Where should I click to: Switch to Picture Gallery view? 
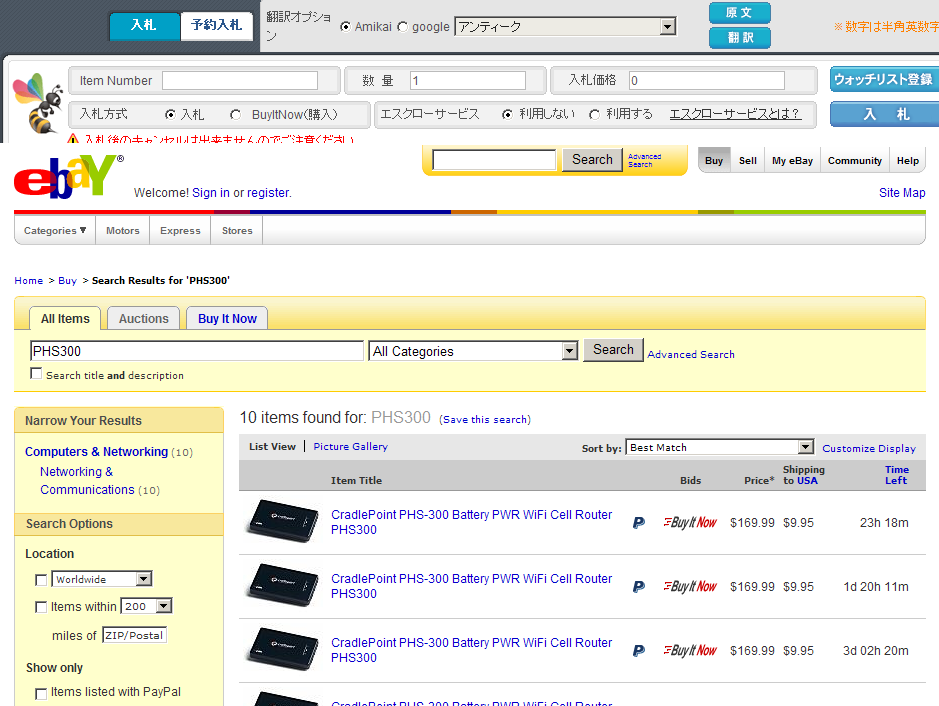pos(350,447)
